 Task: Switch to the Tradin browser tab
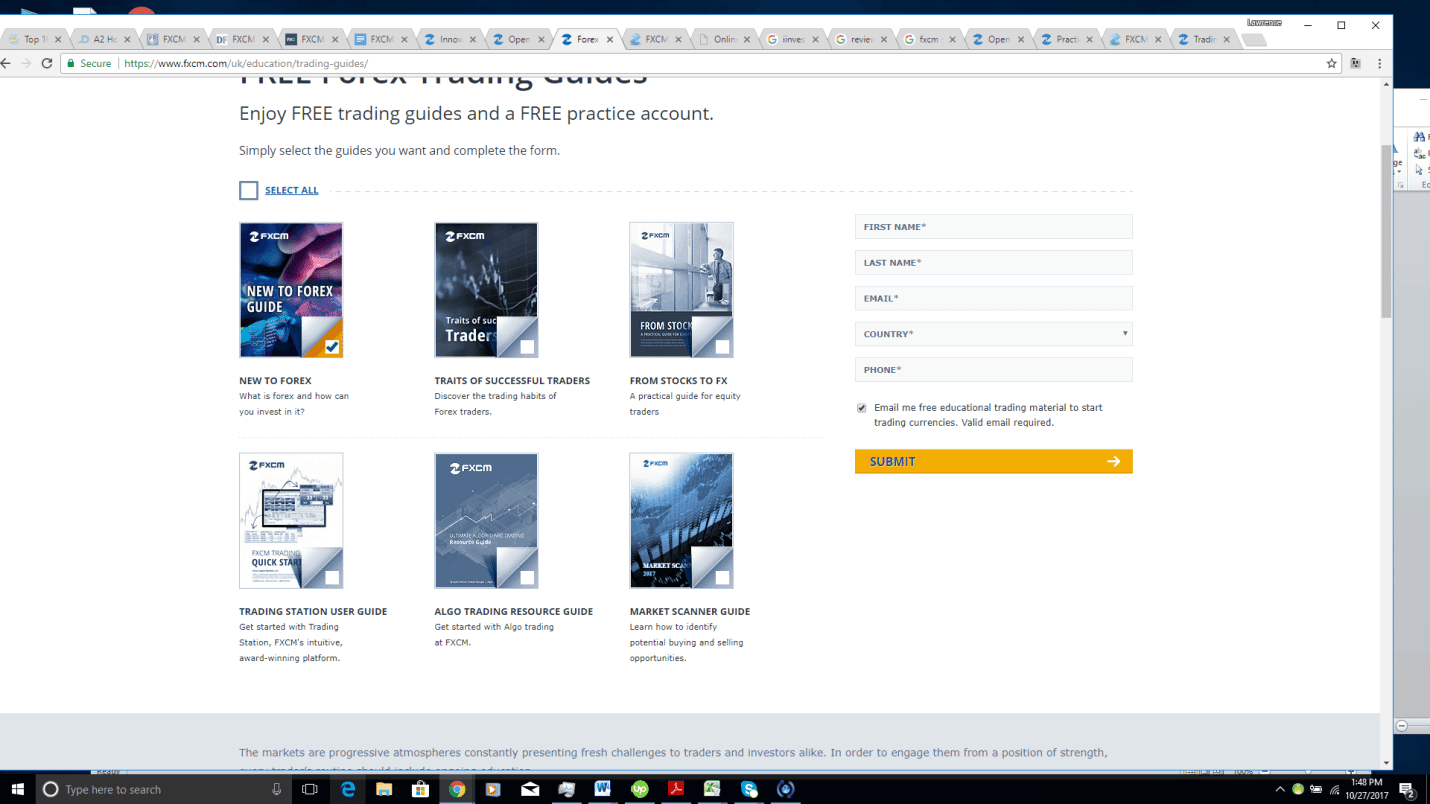click(1203, 40)
